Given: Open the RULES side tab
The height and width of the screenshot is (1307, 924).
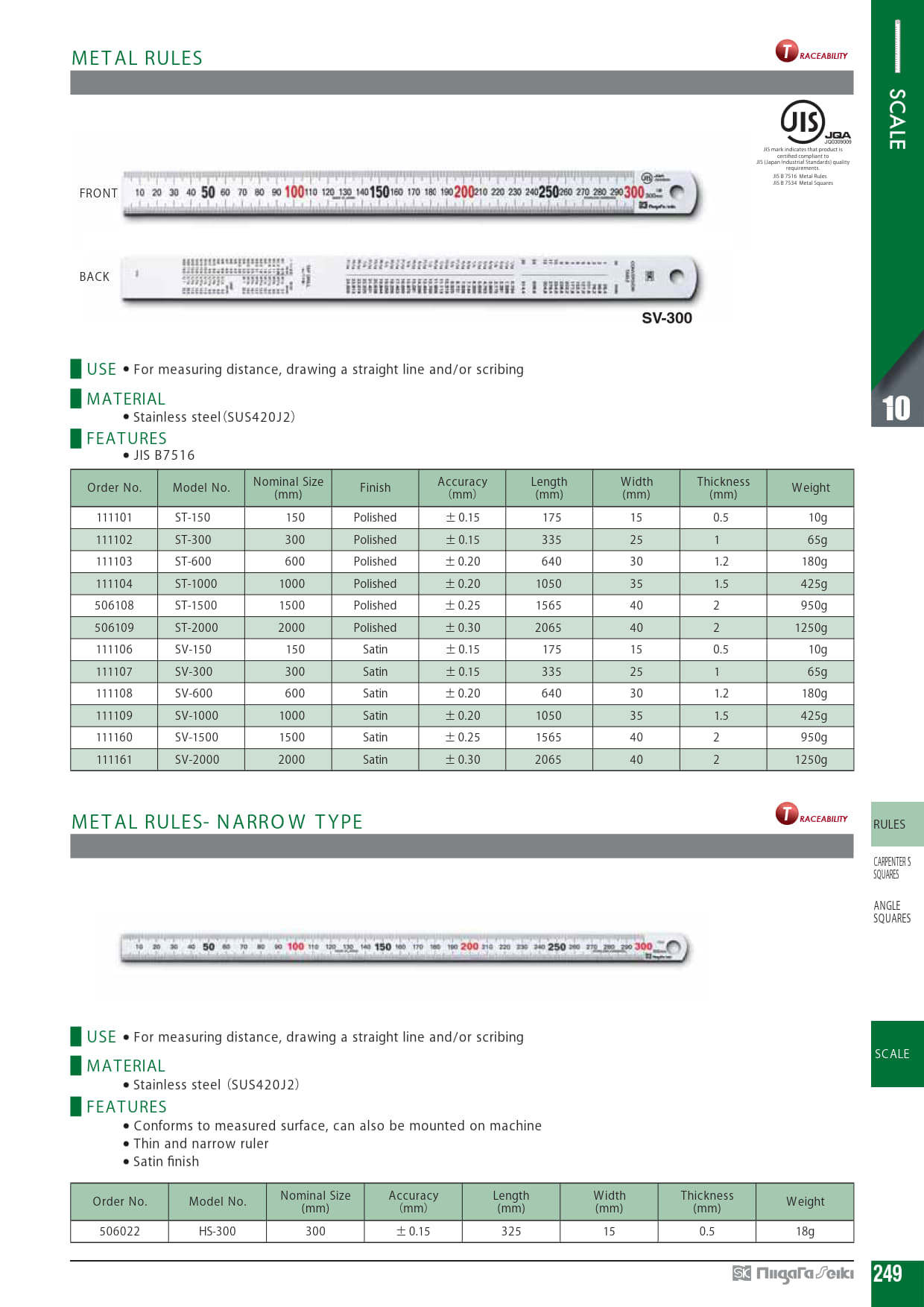Looking at the screenshot, I should (x=896, y=824).
